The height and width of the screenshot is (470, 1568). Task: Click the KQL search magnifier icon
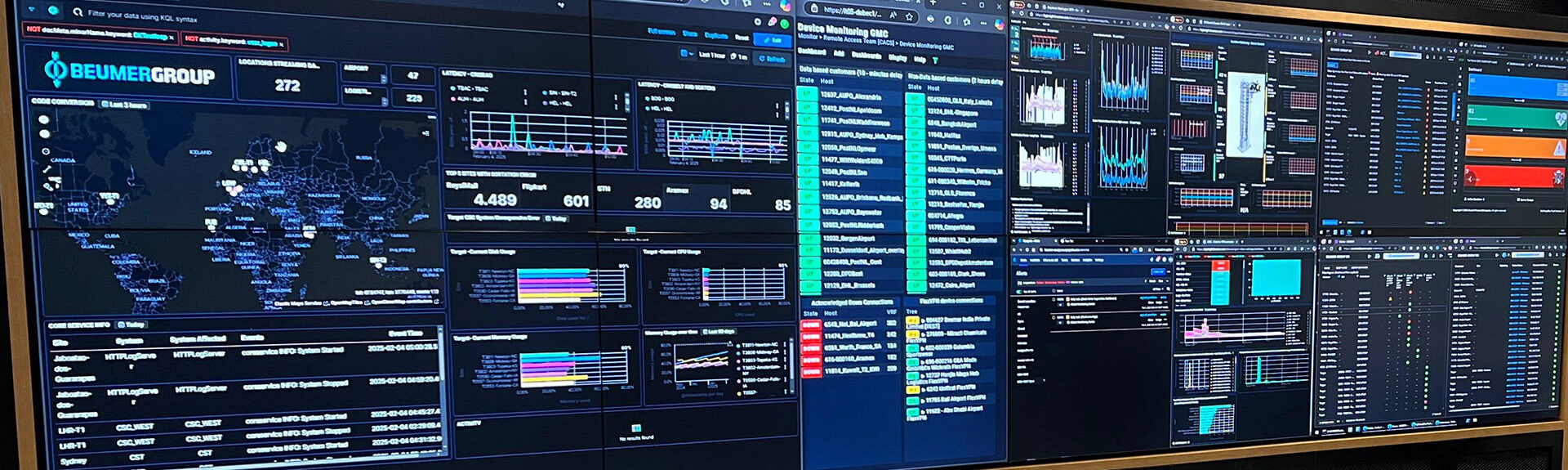tap(78, 12)
